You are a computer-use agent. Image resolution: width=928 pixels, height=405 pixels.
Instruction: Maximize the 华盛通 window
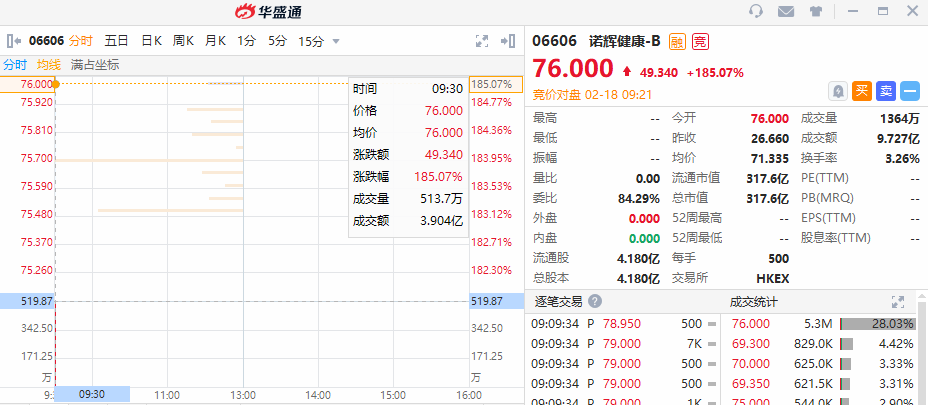click(883, 11)
